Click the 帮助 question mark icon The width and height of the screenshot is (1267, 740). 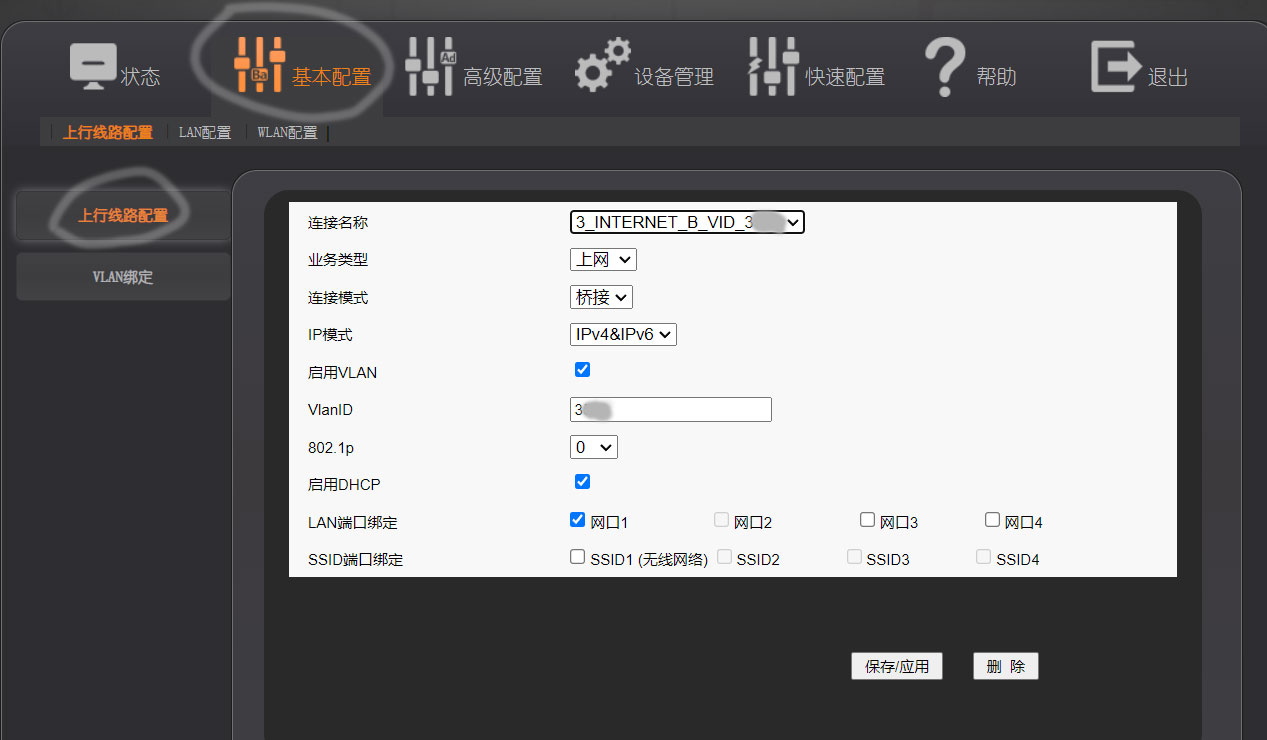(x=944, y=67)
